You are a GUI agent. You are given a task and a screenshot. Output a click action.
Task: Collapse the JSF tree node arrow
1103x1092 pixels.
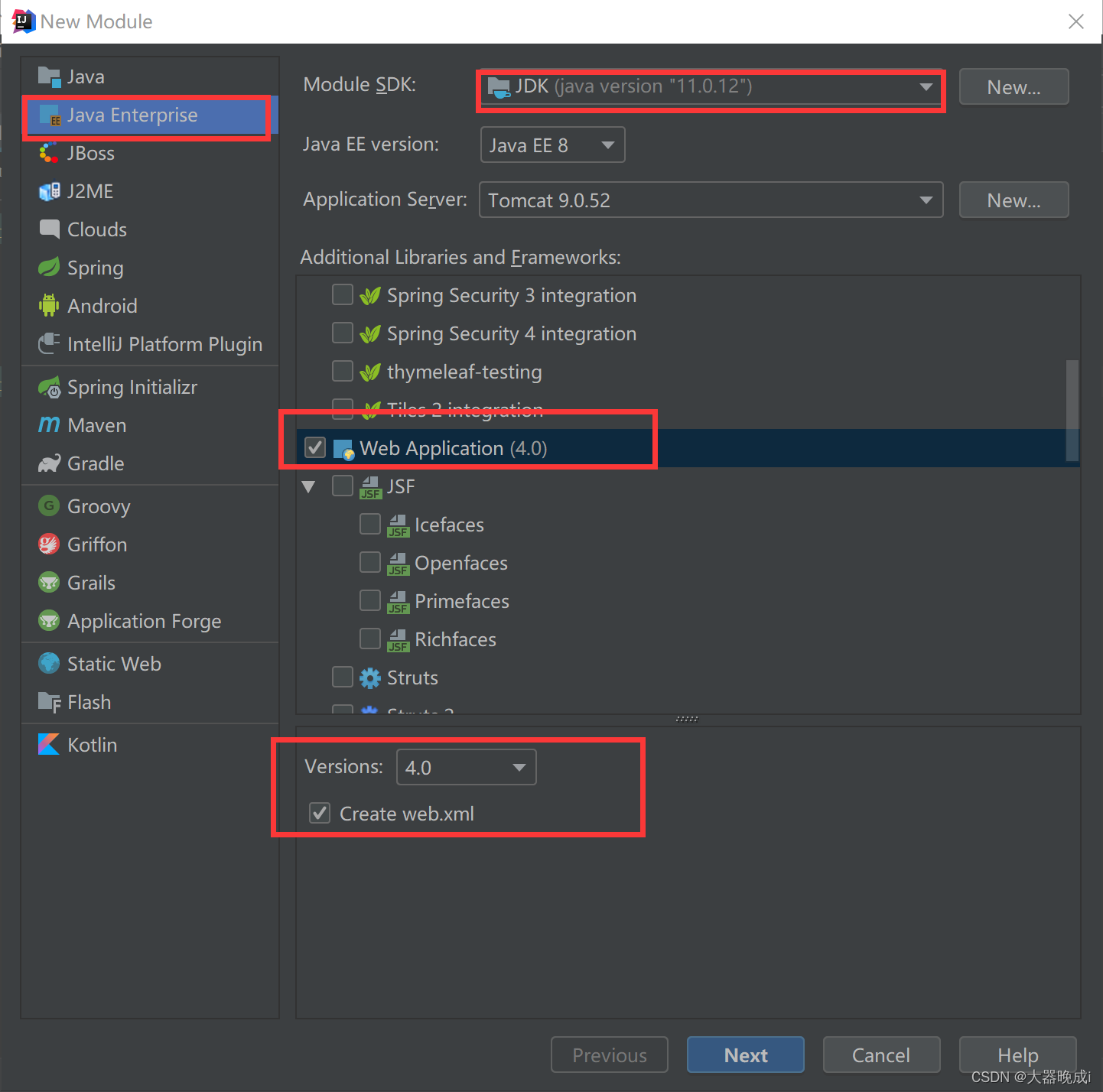pyautogui.click(x=309, y=487)
